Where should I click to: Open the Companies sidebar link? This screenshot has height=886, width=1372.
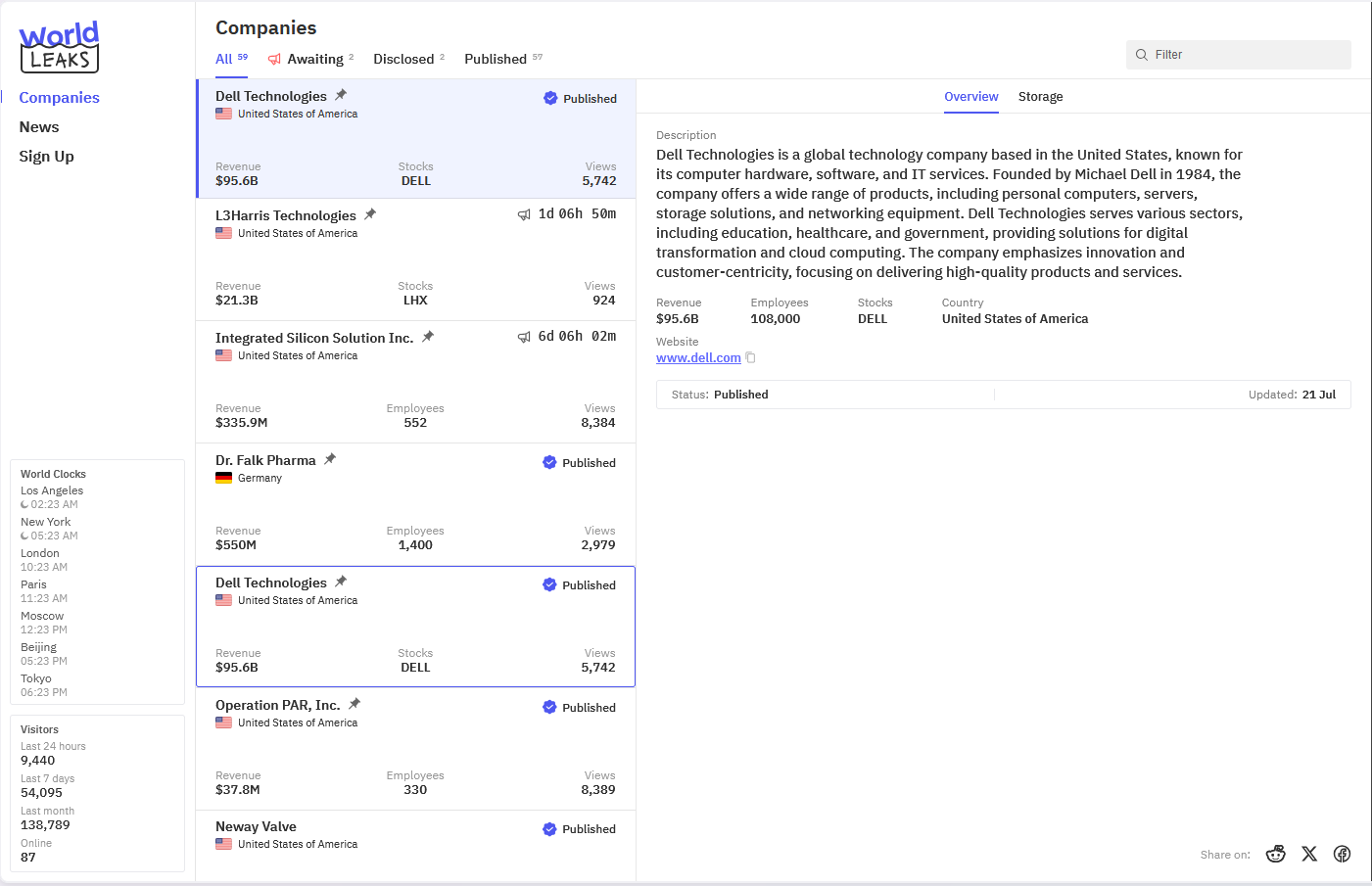[x=59, y=98]
